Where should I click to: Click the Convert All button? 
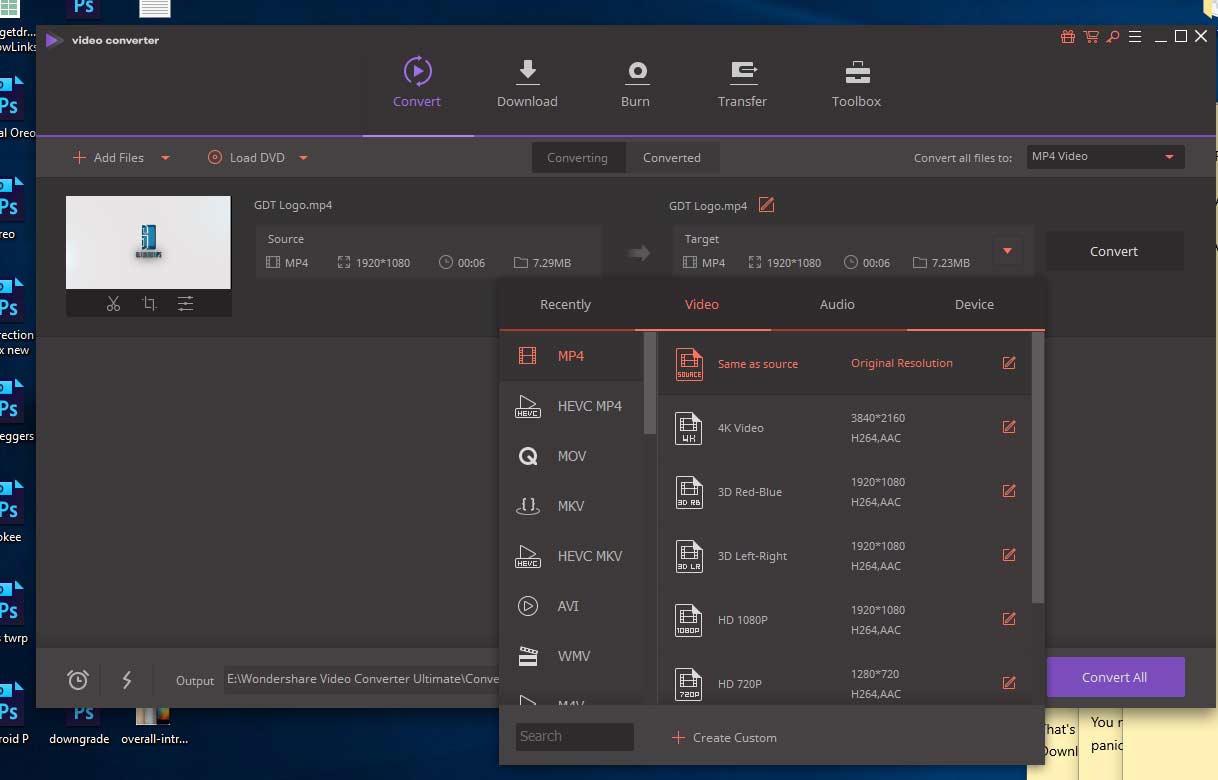tap(1114, 677)
